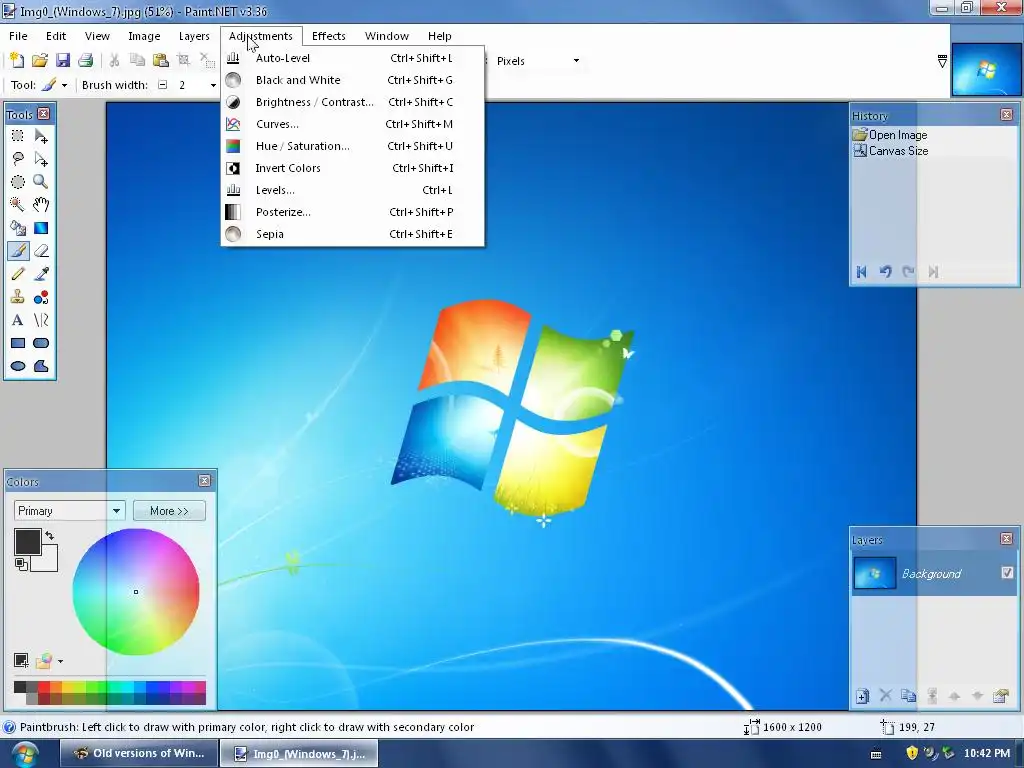Select the Zoom magnifier tool

41,182
